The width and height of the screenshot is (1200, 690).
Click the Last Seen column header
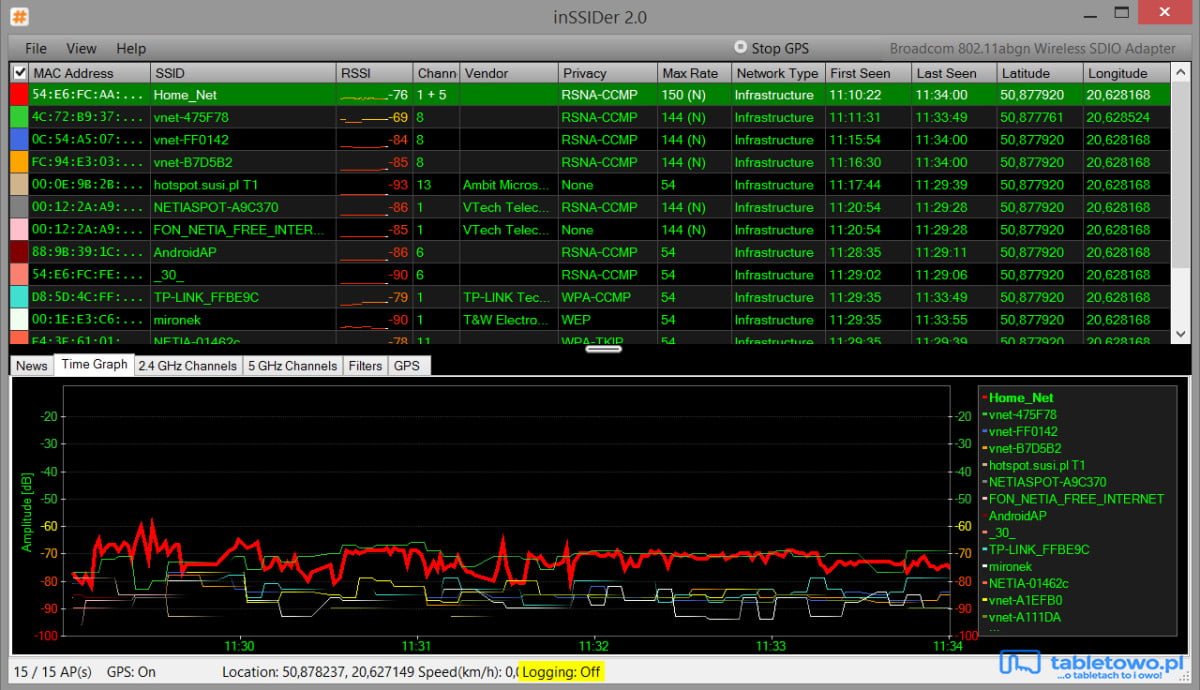[x=955, y=73]
